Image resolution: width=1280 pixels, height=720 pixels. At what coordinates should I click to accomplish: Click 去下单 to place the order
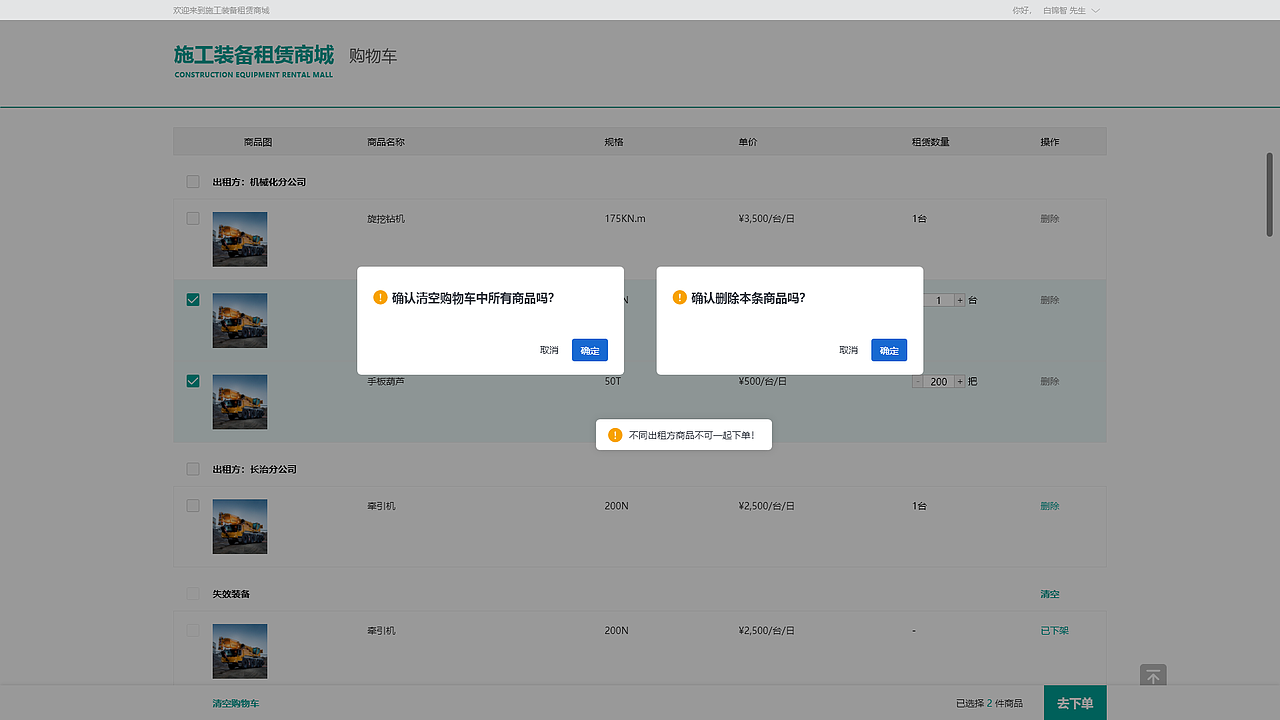click(x=1075, y=703)
